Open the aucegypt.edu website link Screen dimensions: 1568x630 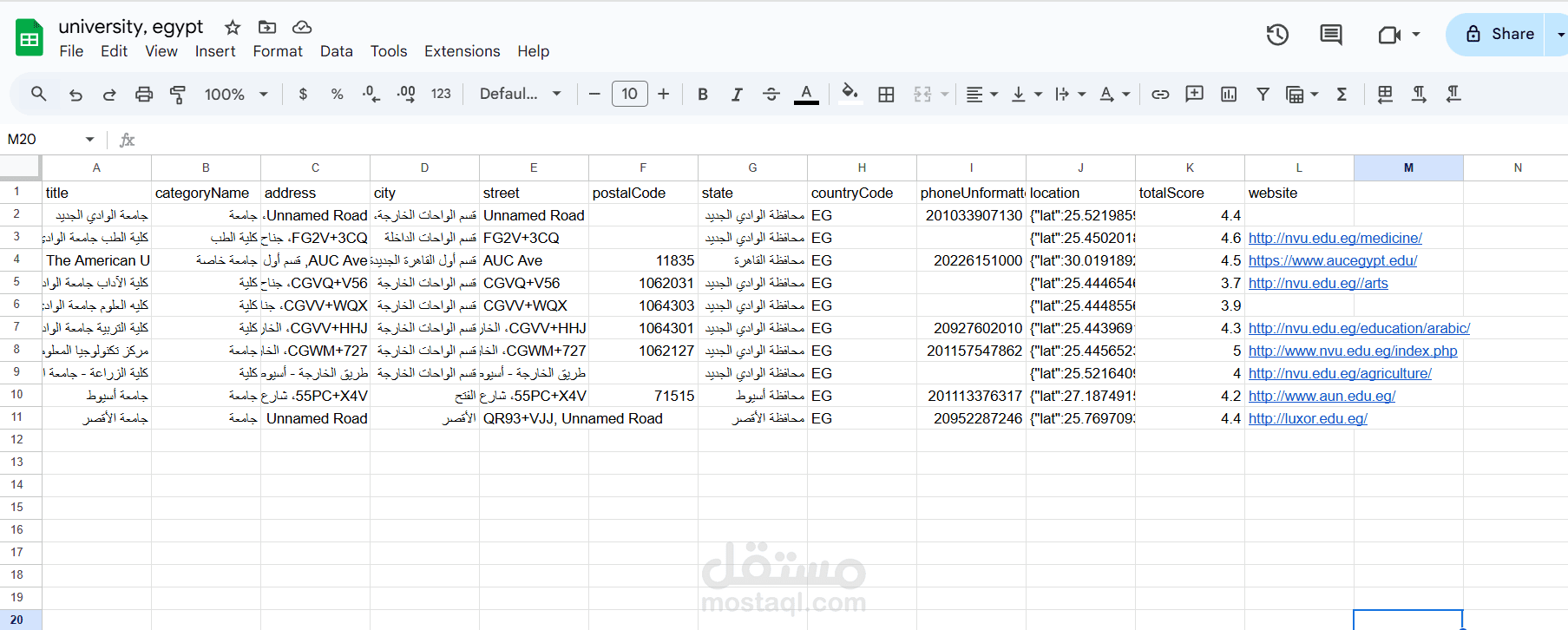tap(1333, 260)
